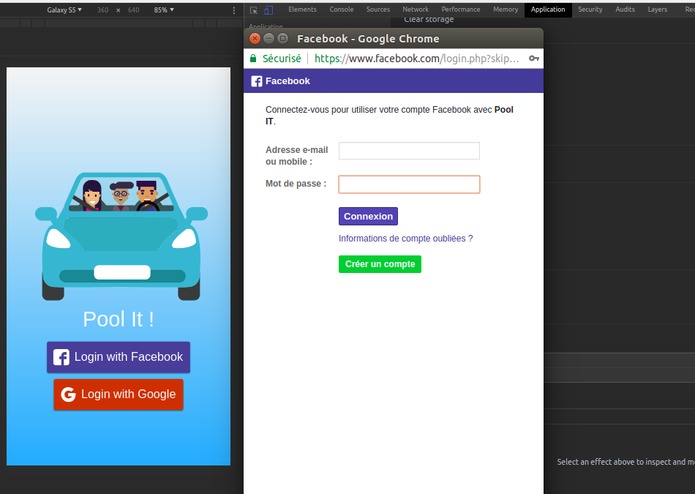Image resolution: width=695 pixels, height=494 pixels.
Task: Switch to the Sources tab
Action: (x=378, y=9)
